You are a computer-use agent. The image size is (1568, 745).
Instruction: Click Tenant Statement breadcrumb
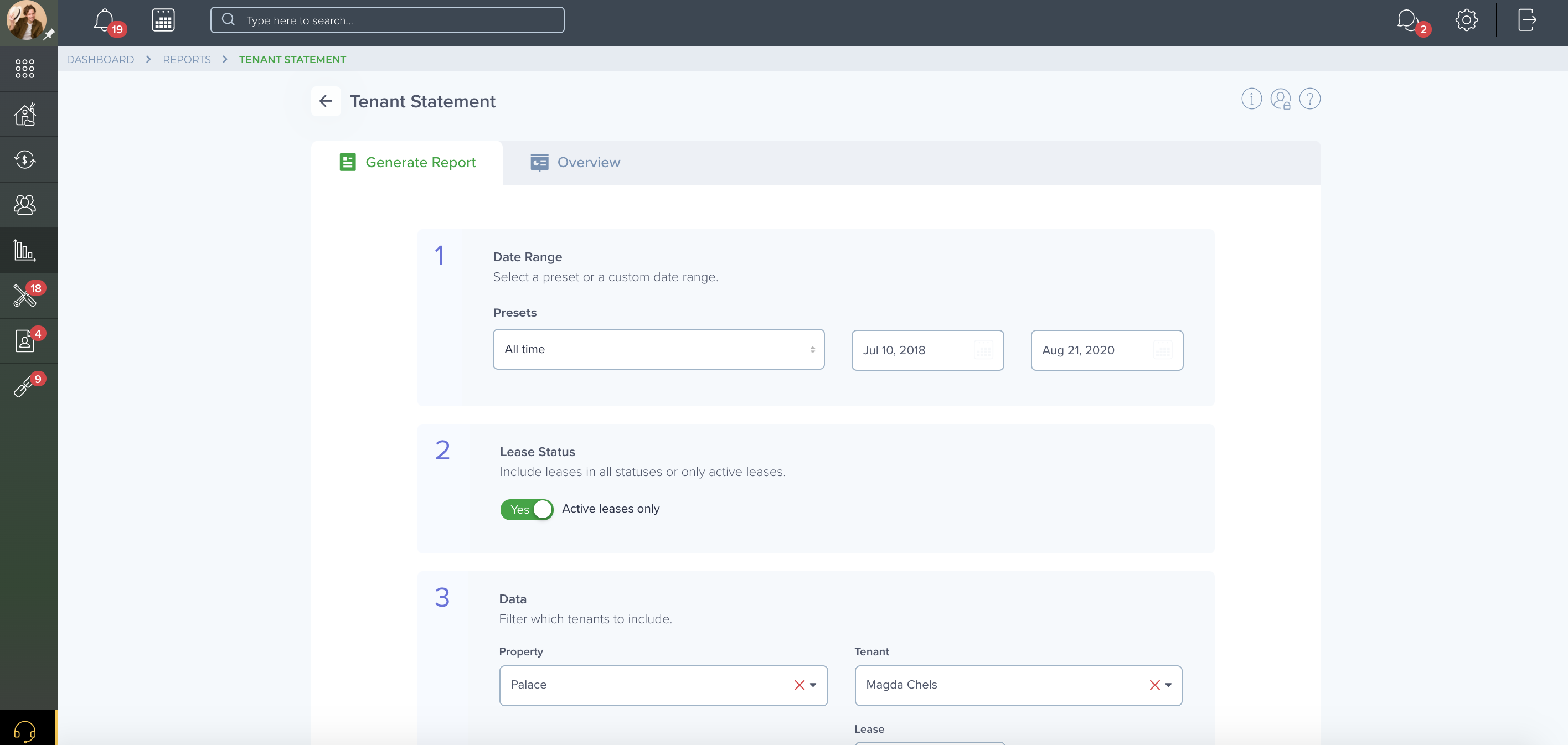[x=292, y=60]
